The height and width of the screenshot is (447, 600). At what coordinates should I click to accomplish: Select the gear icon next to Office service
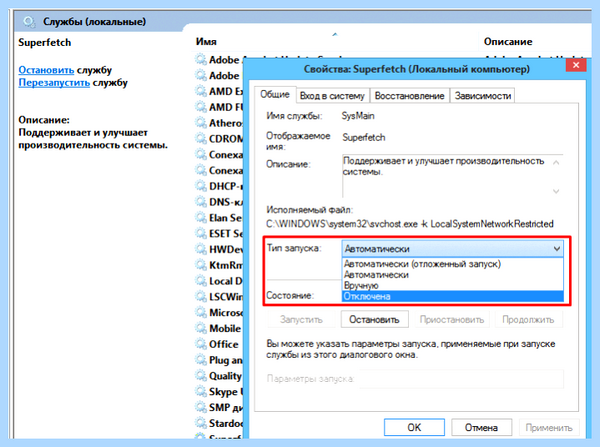[x=201, y=344]
